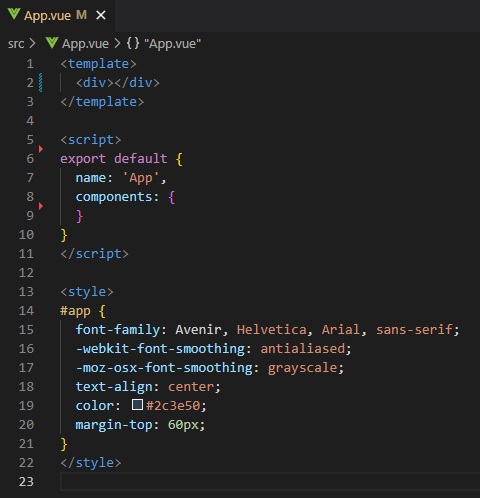Click the Avenir font value

198,330
